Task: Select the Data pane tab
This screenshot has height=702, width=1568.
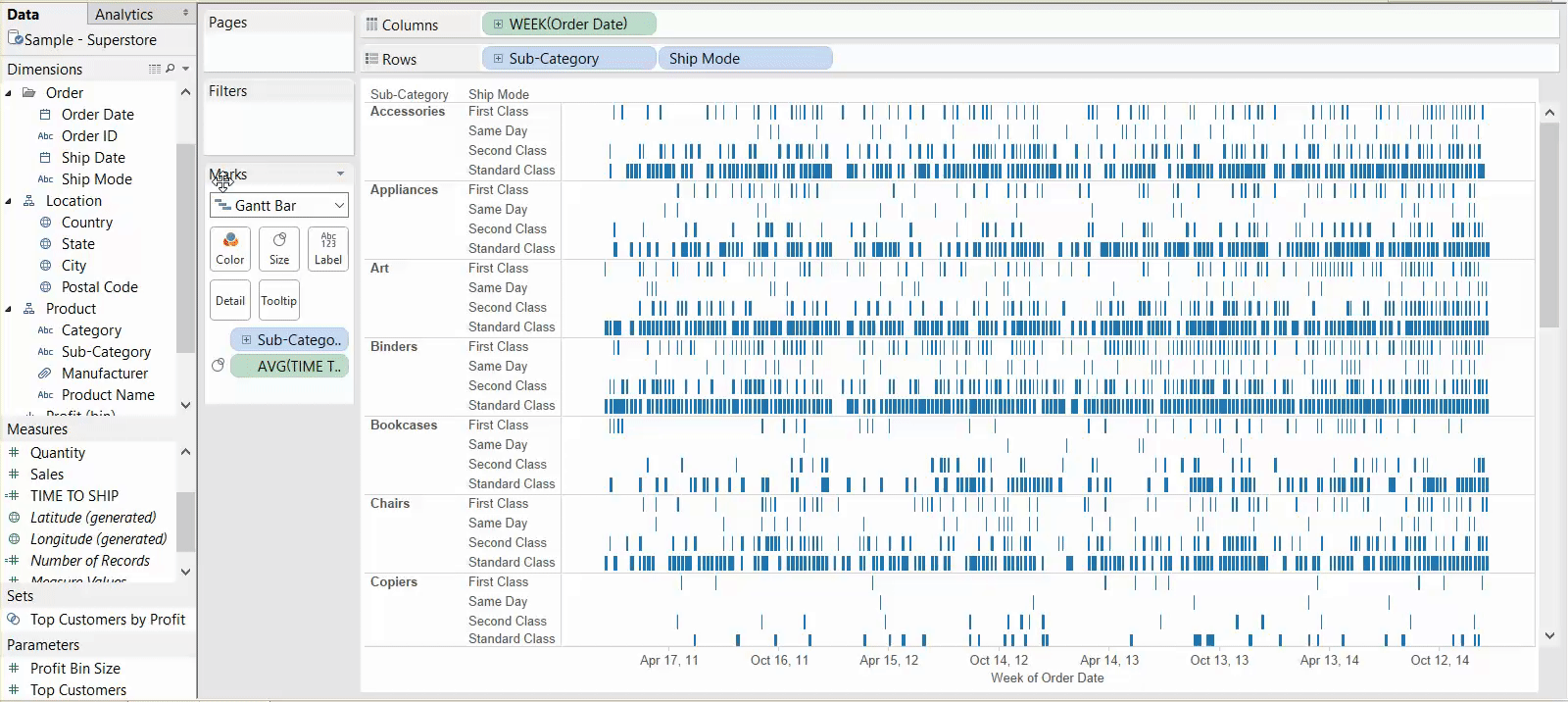Action: coord(24,14)
